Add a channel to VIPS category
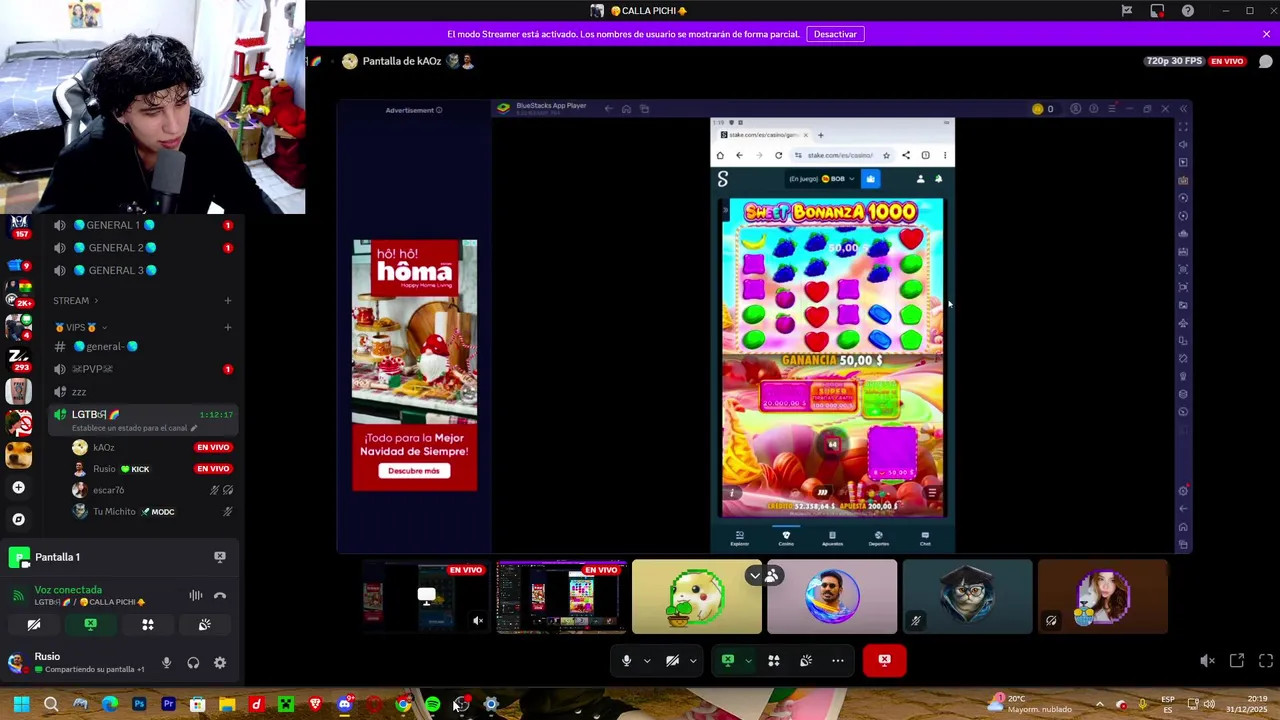Viewport: 1280px width, 720px height. pyautogui.click(x=227, y=327)
